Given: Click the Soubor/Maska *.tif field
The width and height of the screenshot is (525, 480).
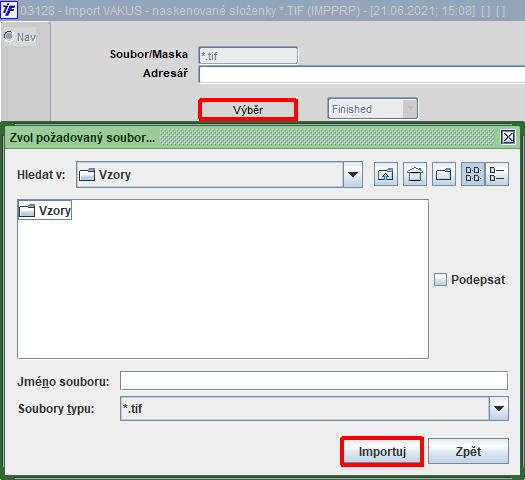Looking at the screenshot, I should 248,56.
